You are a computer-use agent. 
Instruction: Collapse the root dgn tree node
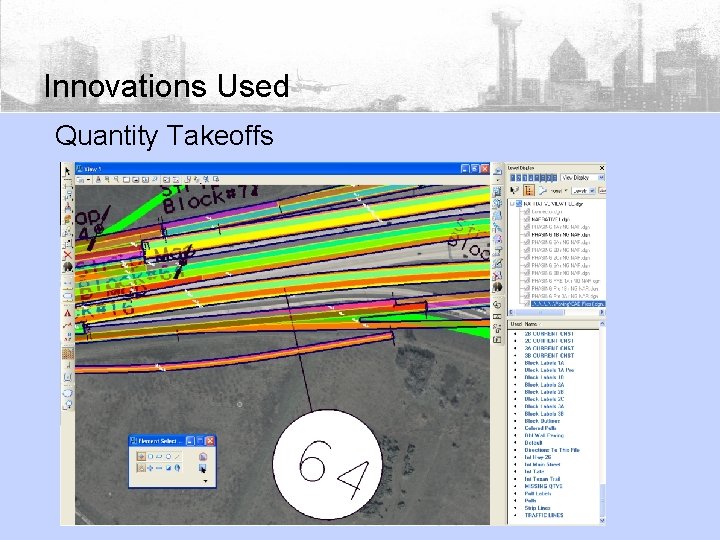(513, 203)
